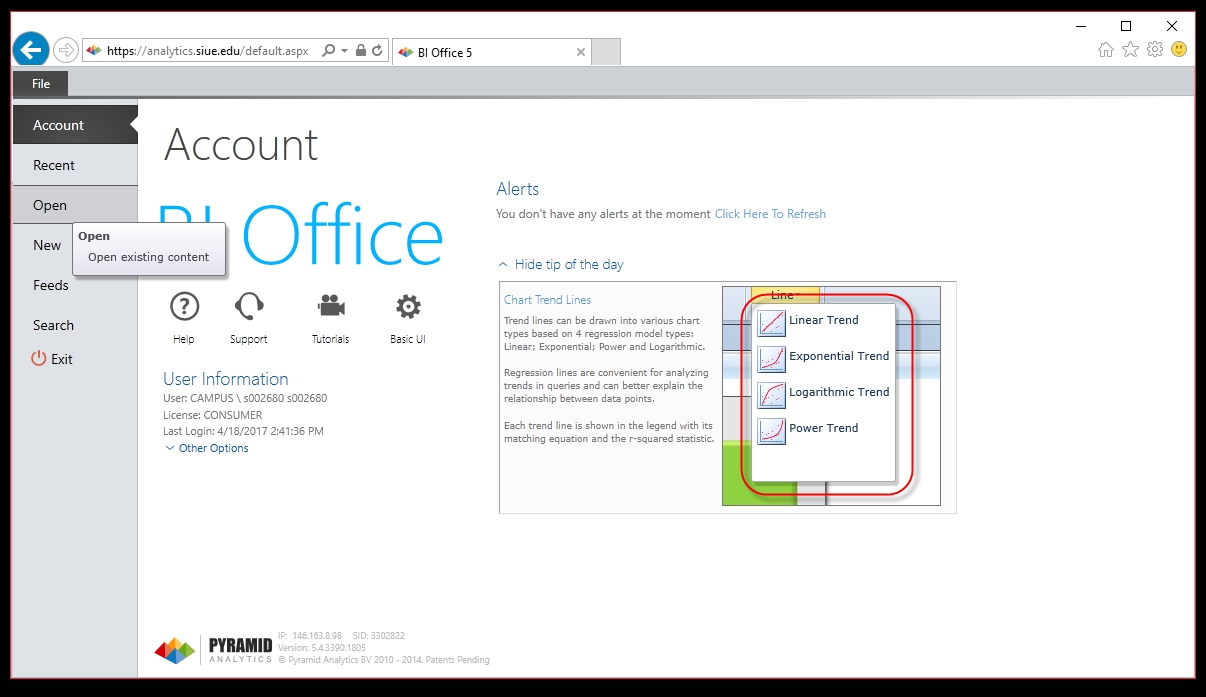Viewport: 1206px width, 697px height.
Task: Open browser settings gear icon
Action: (1155, 50)
